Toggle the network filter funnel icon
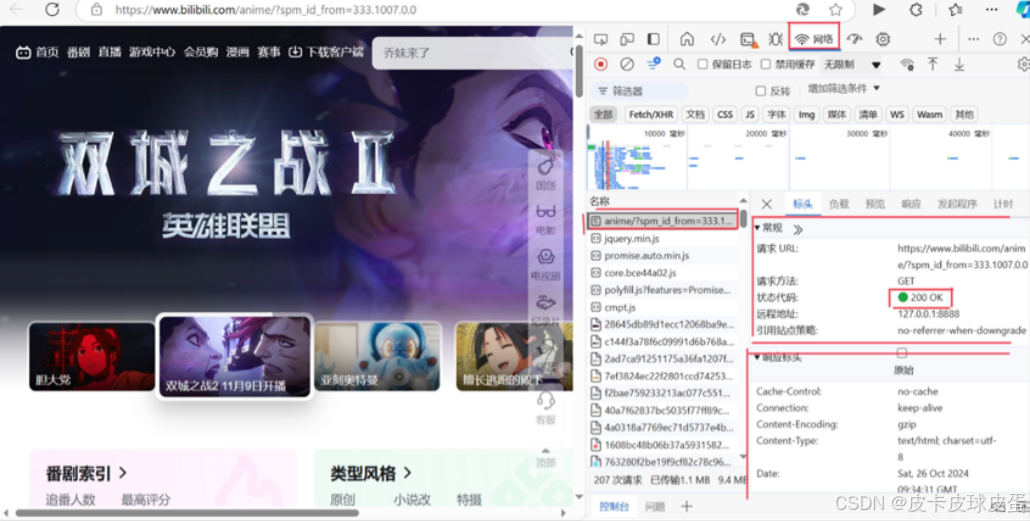 tap(653, 64)
